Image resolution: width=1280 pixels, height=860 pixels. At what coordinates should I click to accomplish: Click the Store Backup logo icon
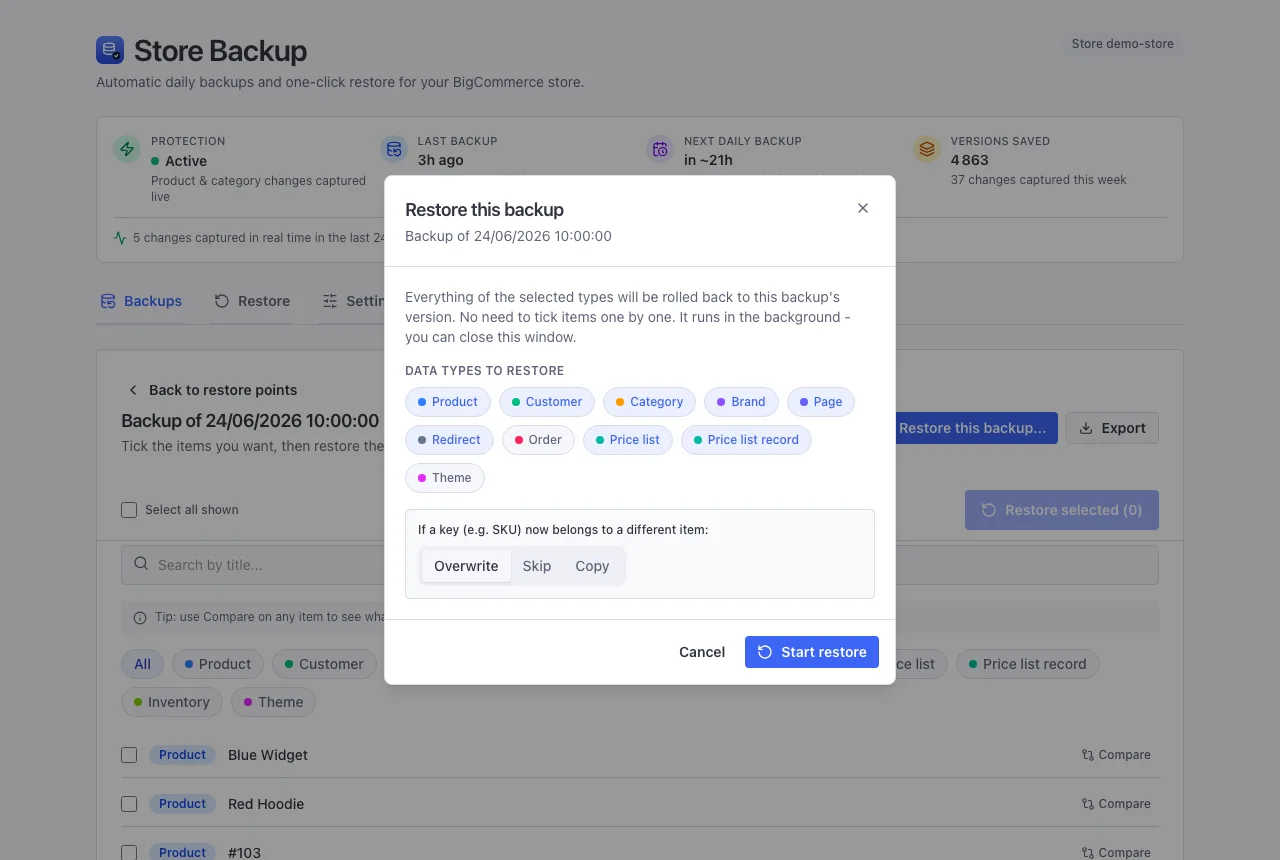(110, 50)
